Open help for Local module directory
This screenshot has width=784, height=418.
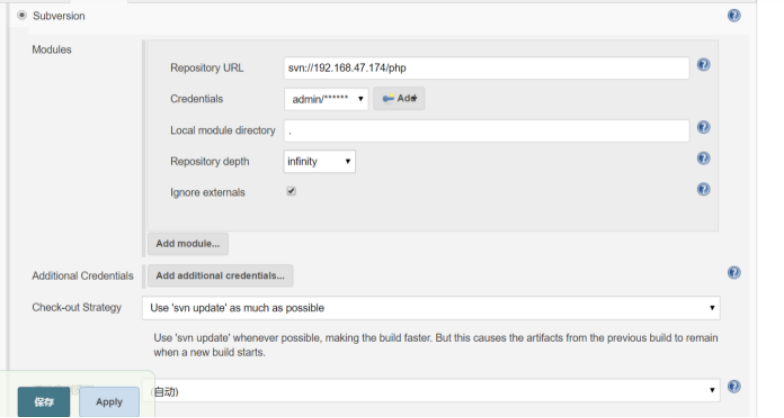(x=703, y=128)
